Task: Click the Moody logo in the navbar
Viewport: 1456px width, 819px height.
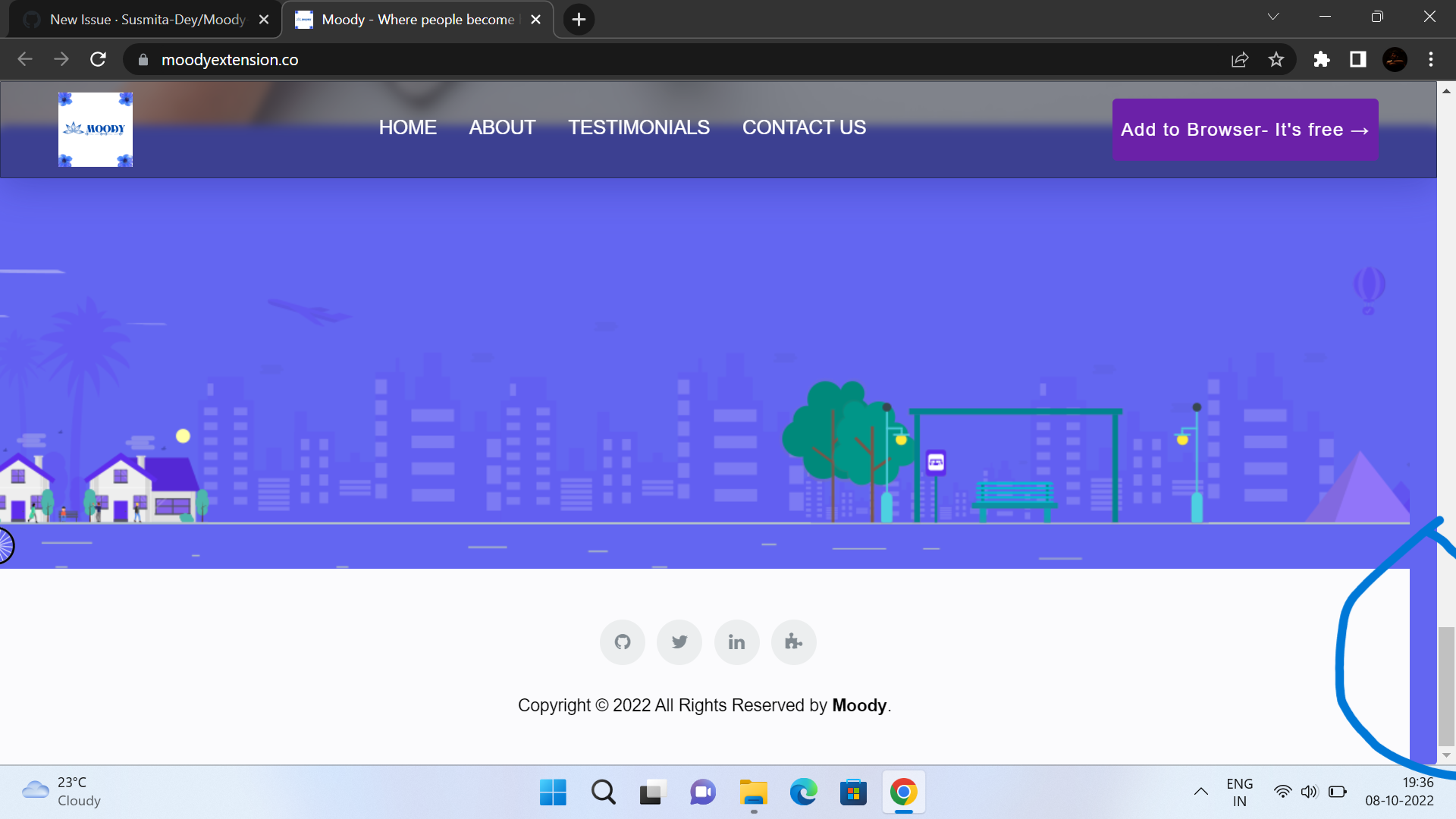Action: point(95,129)
